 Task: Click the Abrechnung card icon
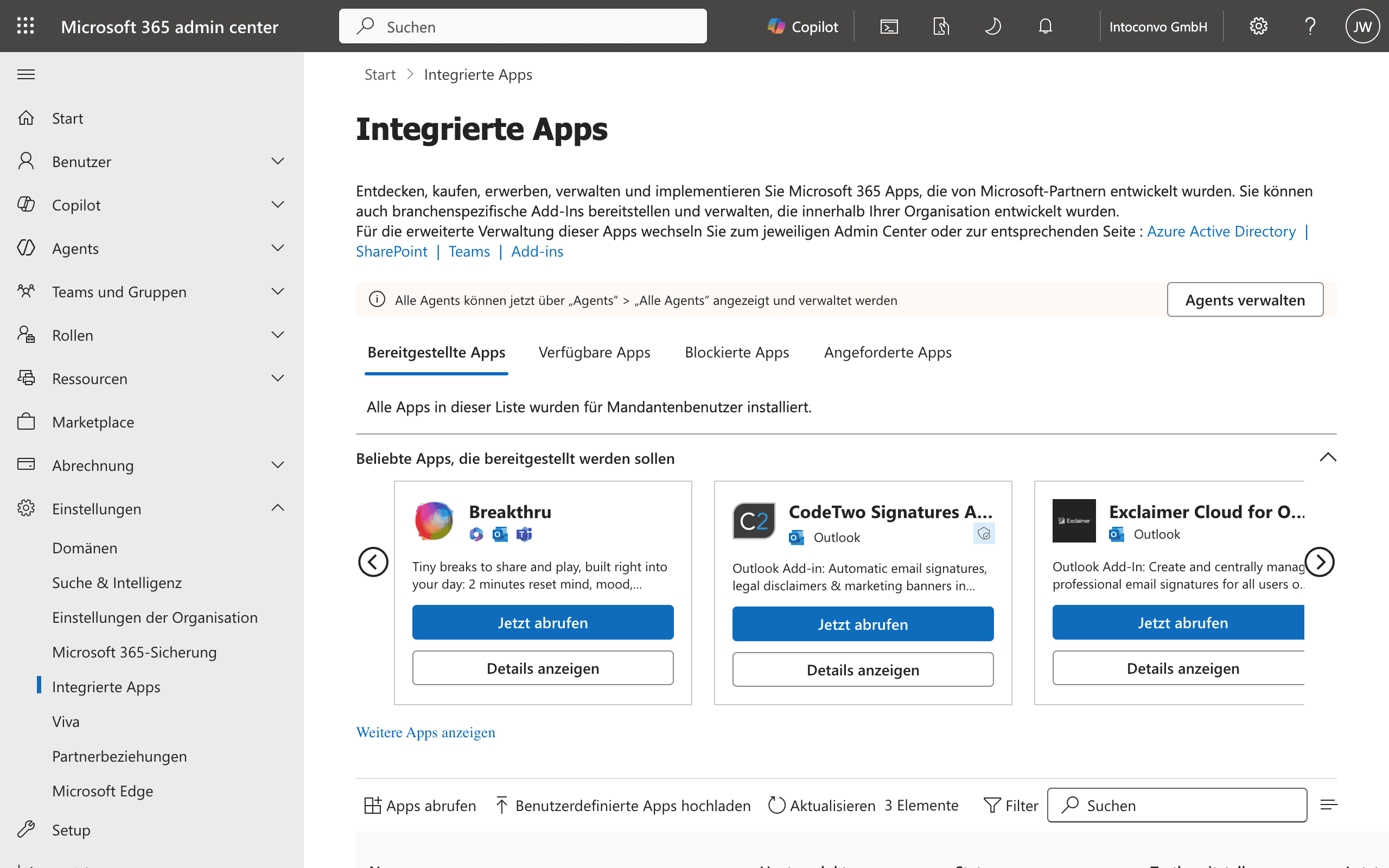[26, 464]
